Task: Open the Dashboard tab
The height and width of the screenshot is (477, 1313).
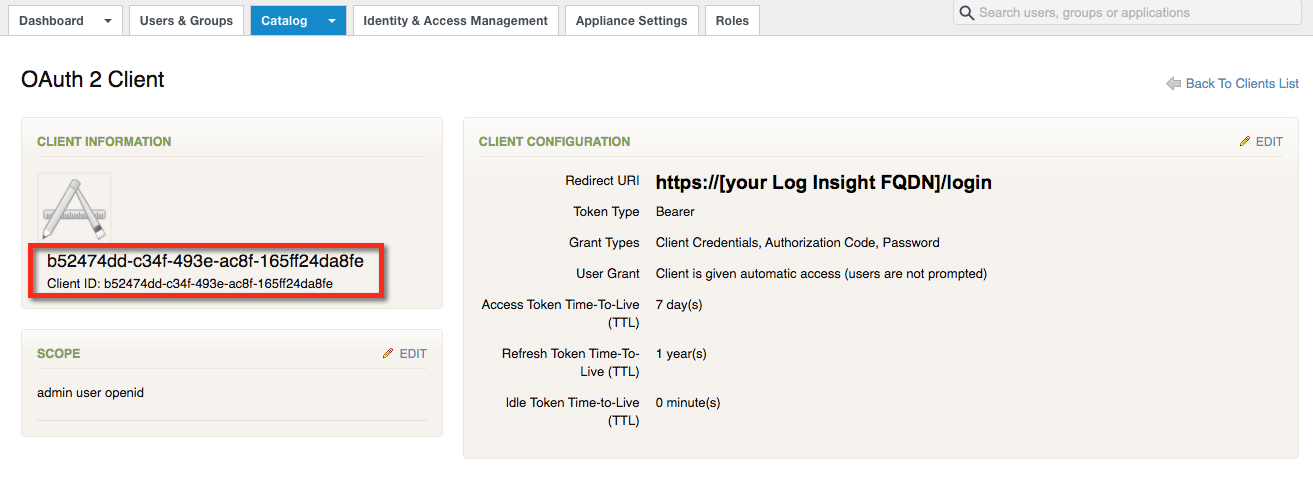Action: [x=52, y=20]
